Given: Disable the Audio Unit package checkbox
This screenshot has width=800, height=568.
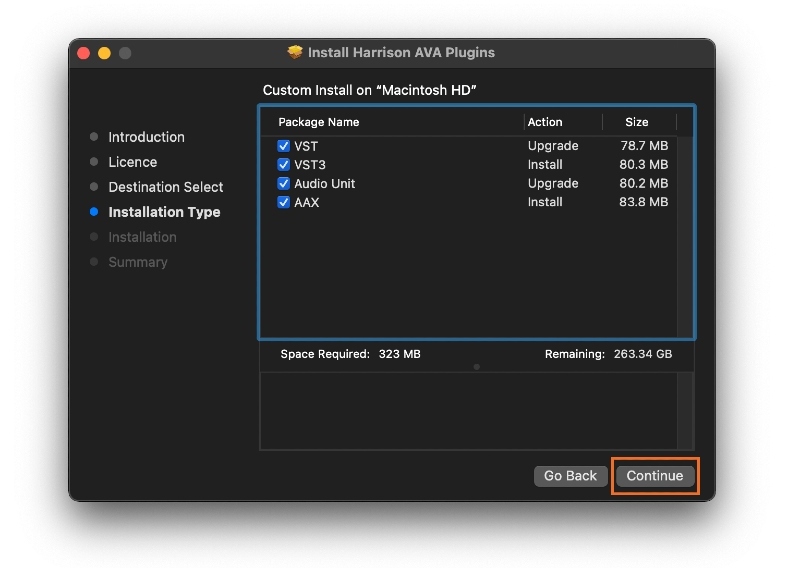Looking at the screenshot, I should point(283,184).
